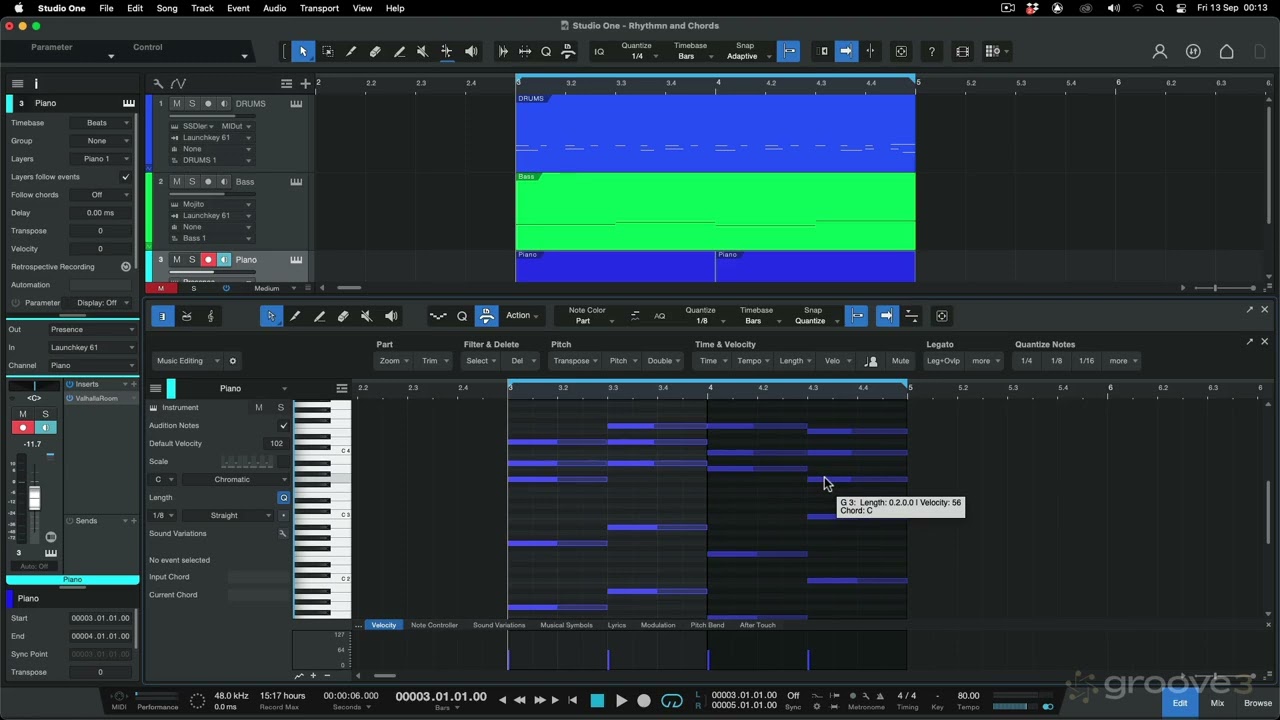1280x720 pixels.
Task: Mute the Piano channel in console strip
Action: tap(23, 414)
